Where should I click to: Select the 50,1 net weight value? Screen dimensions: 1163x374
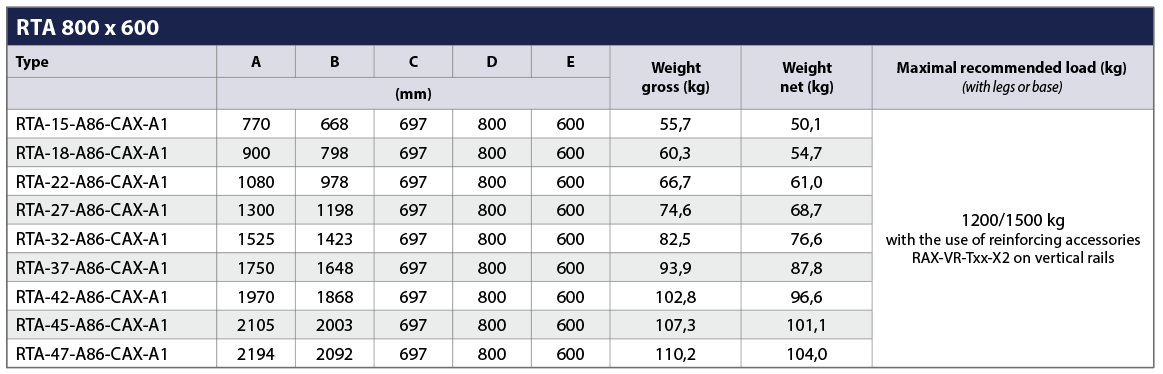coord(806,125)
